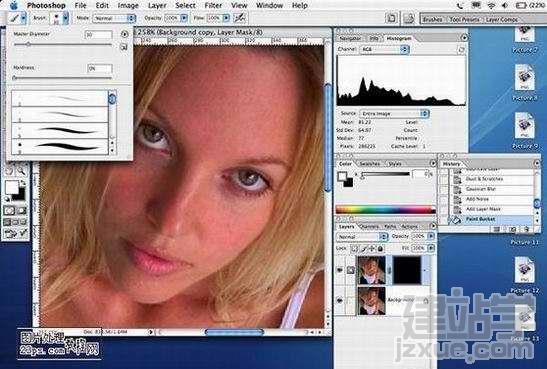547x369 pixels.
Task: Click the foreground color in Color palette
Action: (342, 176)
